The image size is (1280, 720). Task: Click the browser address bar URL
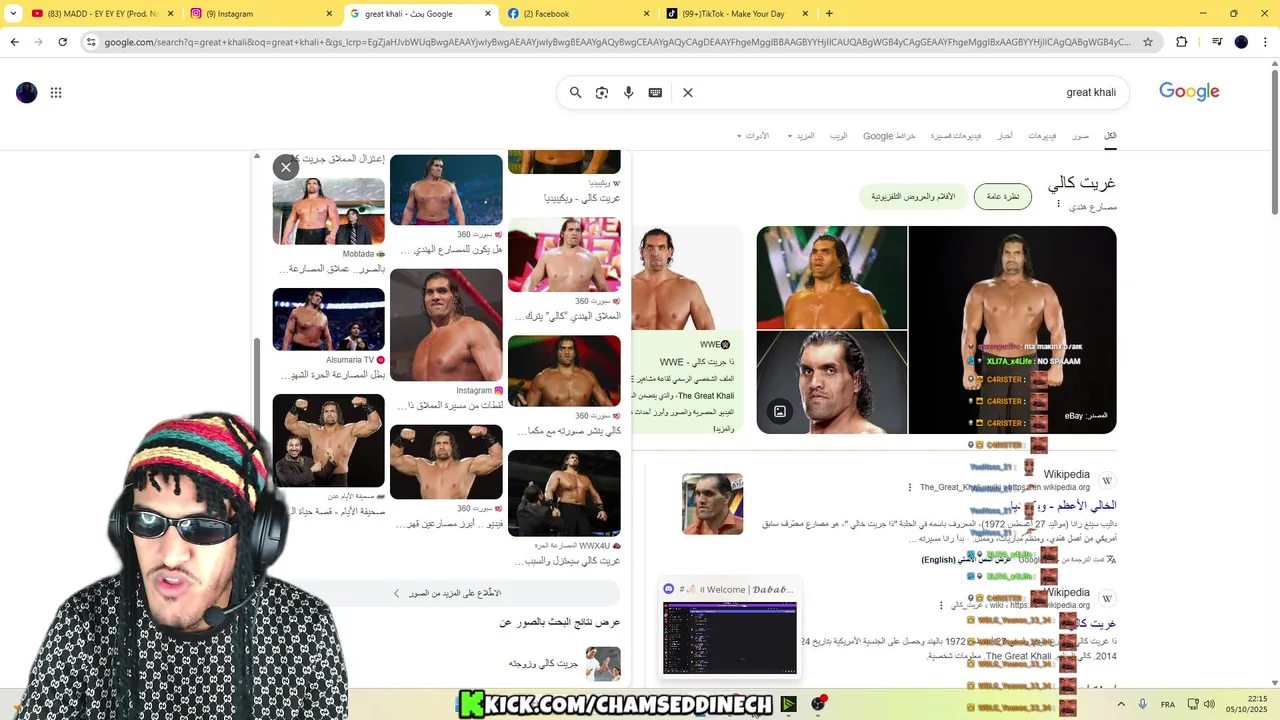coord(617,42)
